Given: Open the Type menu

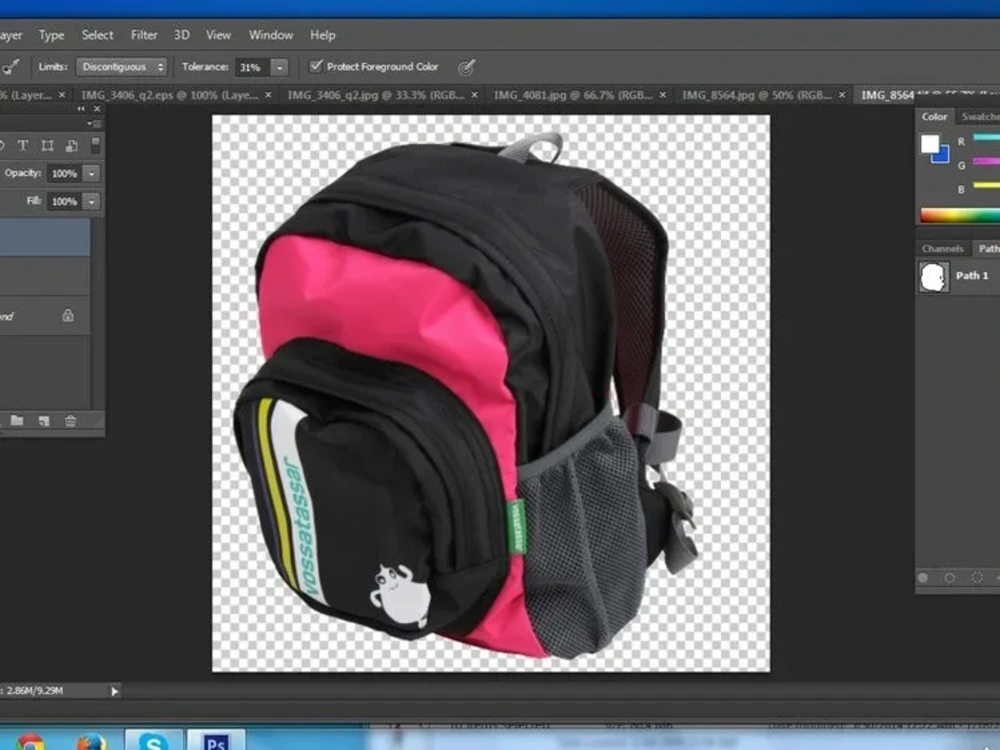Looking at the screenshot, I should click(51, 35).
